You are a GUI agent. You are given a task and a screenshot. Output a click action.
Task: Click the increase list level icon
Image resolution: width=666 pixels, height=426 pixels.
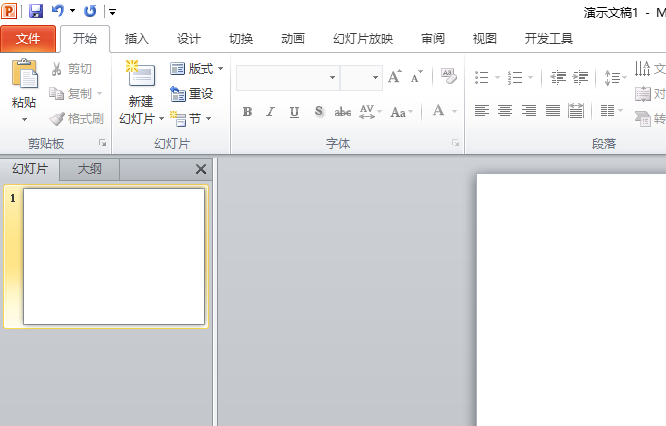(x=580, y=78)
